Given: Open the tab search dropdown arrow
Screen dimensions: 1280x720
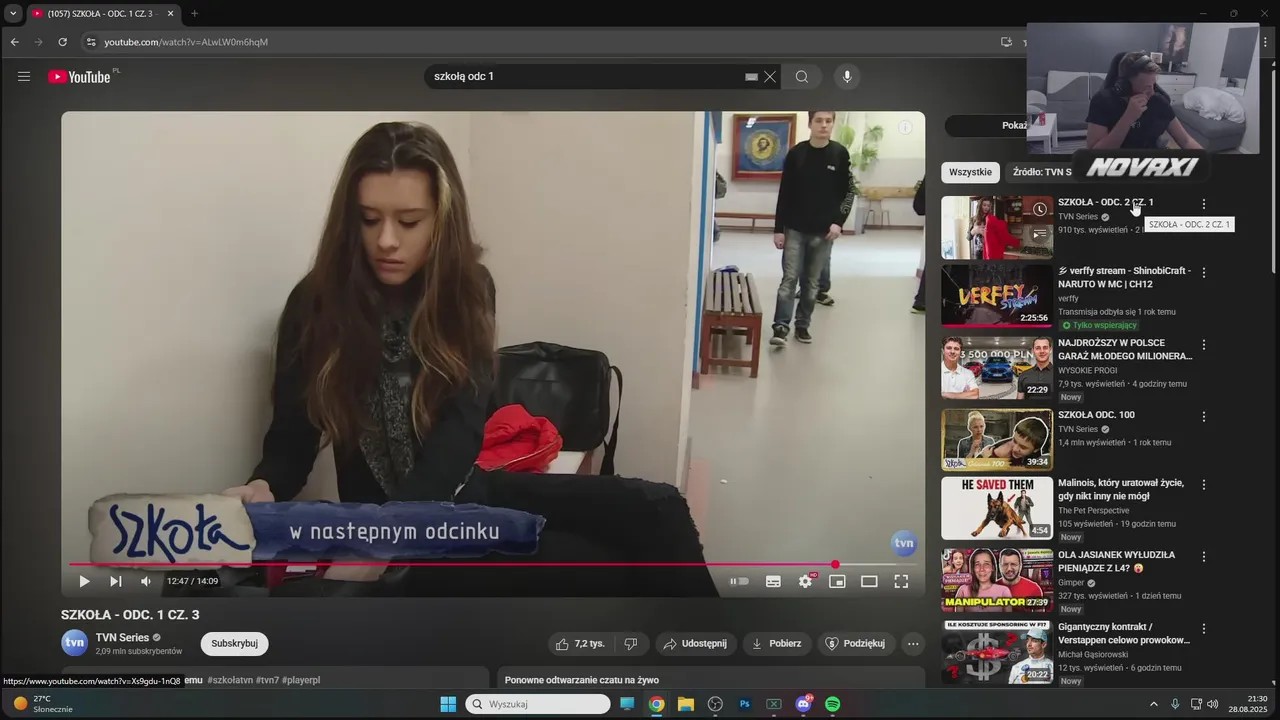Looking at the screenshot, I should 13,14.
